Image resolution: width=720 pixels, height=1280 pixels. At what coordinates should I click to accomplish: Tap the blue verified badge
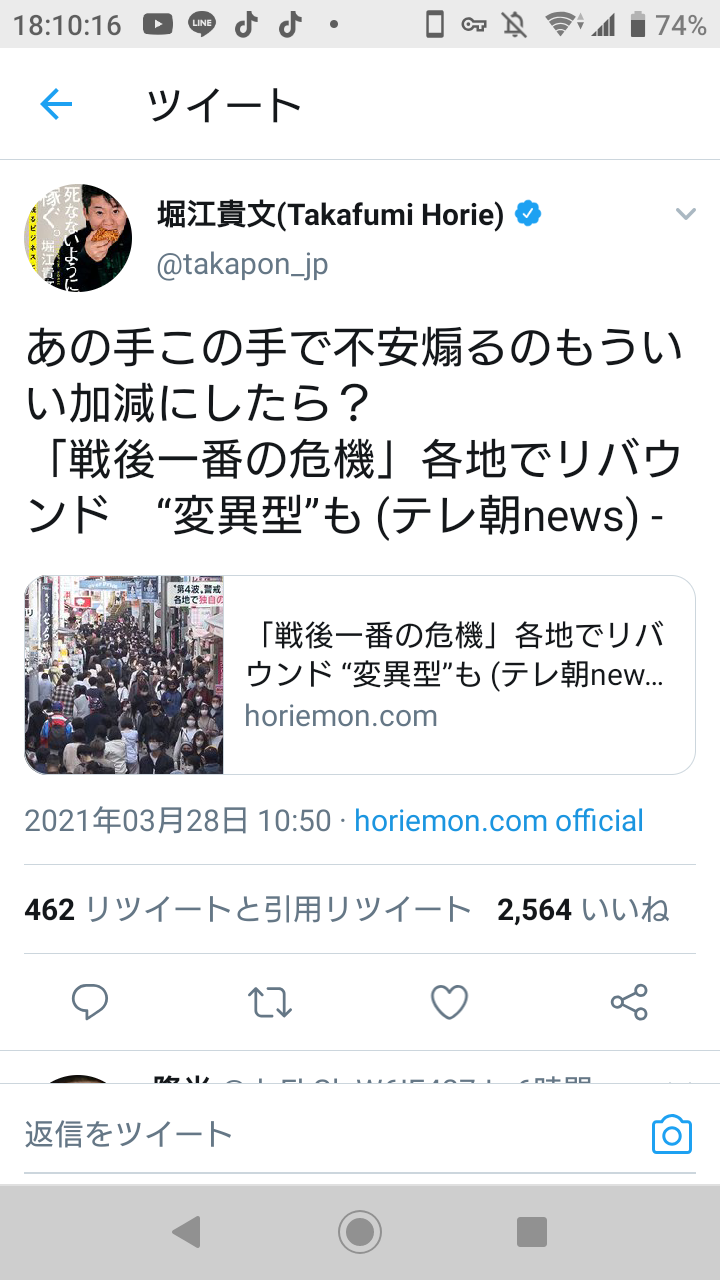point(527,214)
